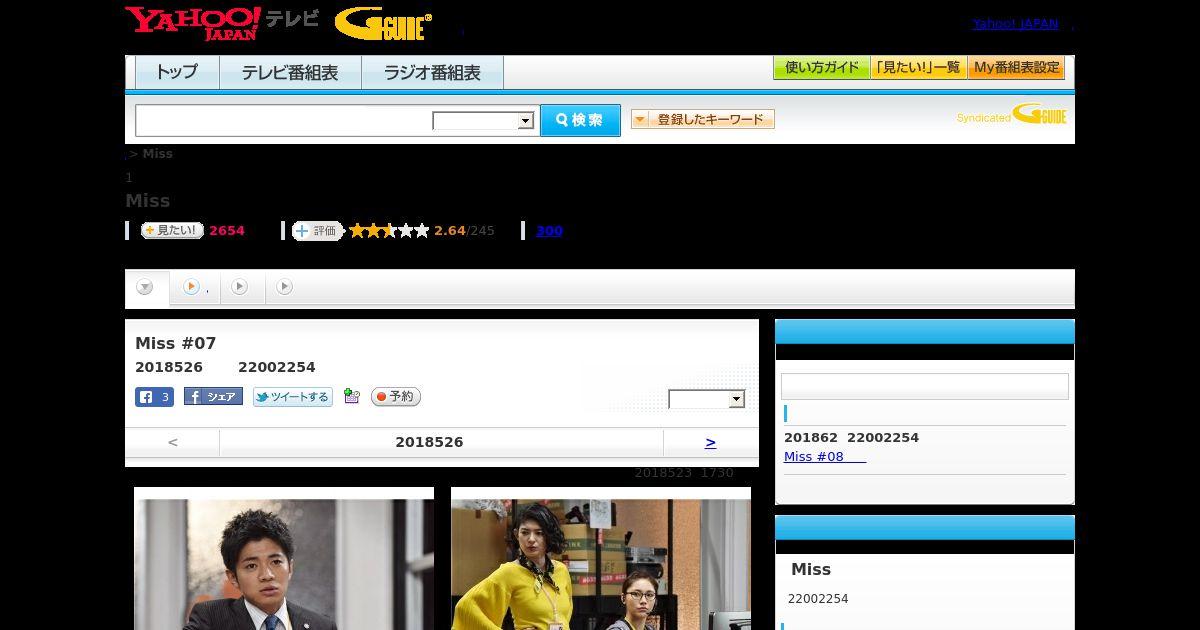Open the Miss #08 link in the sidebar

pos(824,457)
